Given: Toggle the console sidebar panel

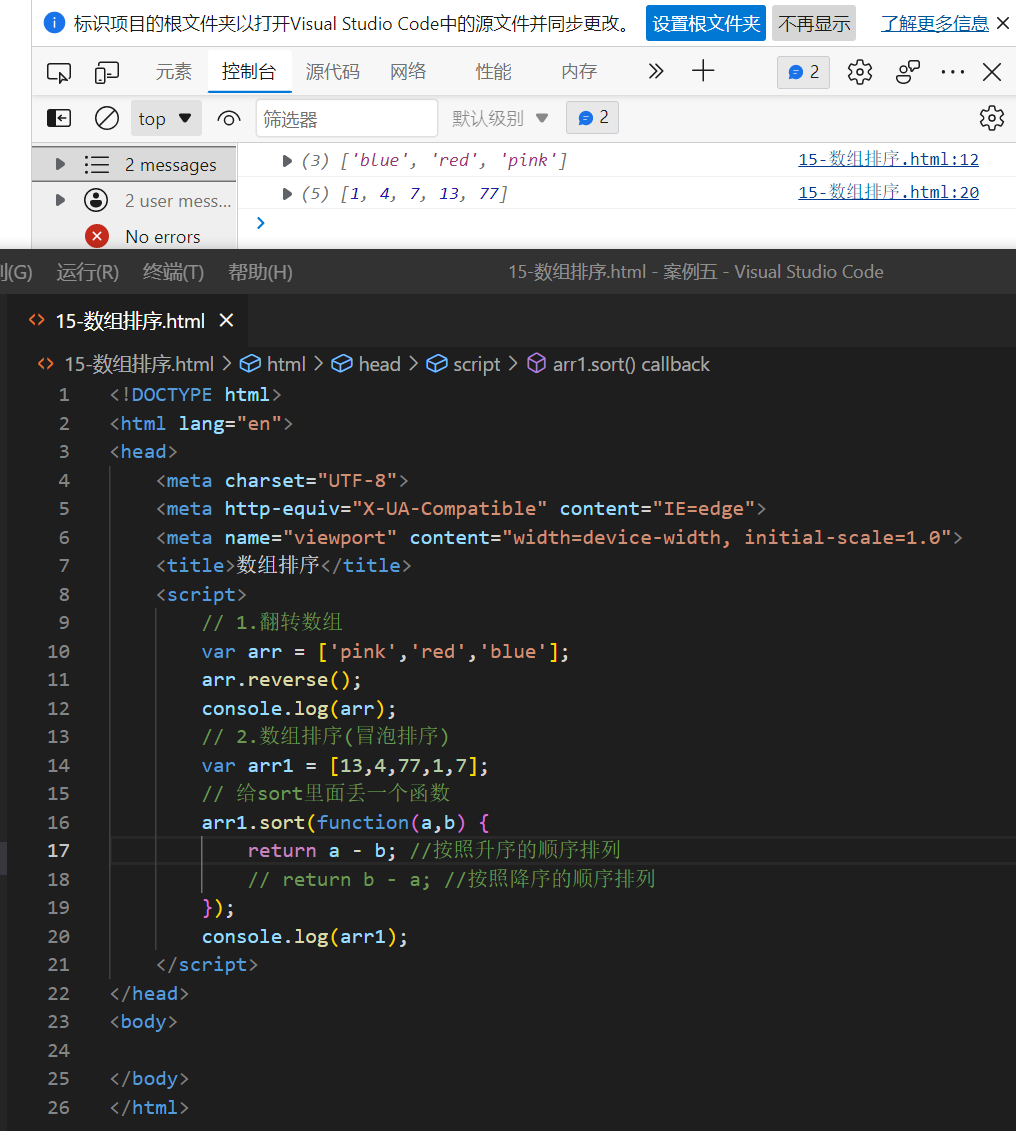Looking at the screenshot, I should [x=59, y=118].
